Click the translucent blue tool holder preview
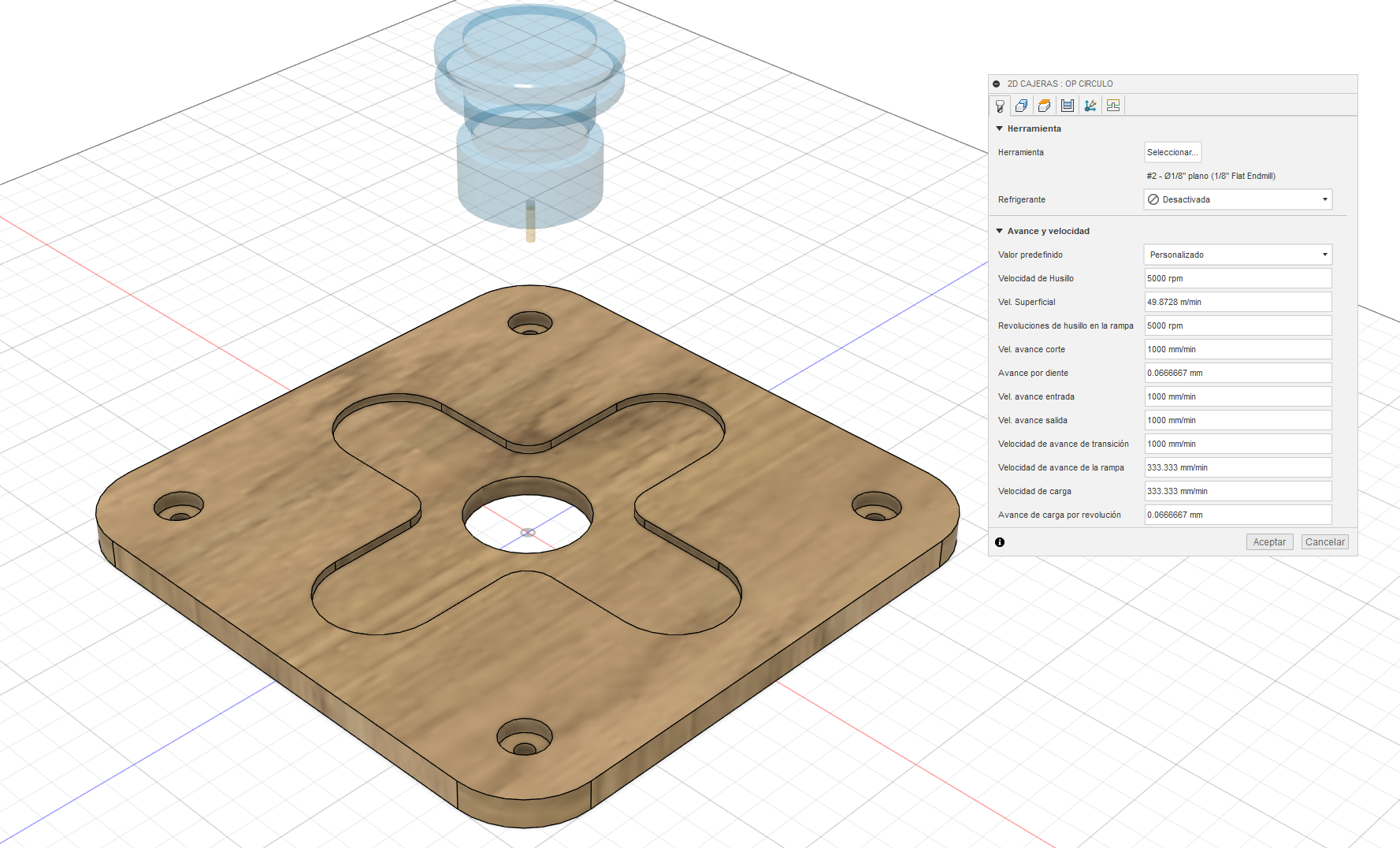 [529, 118]
